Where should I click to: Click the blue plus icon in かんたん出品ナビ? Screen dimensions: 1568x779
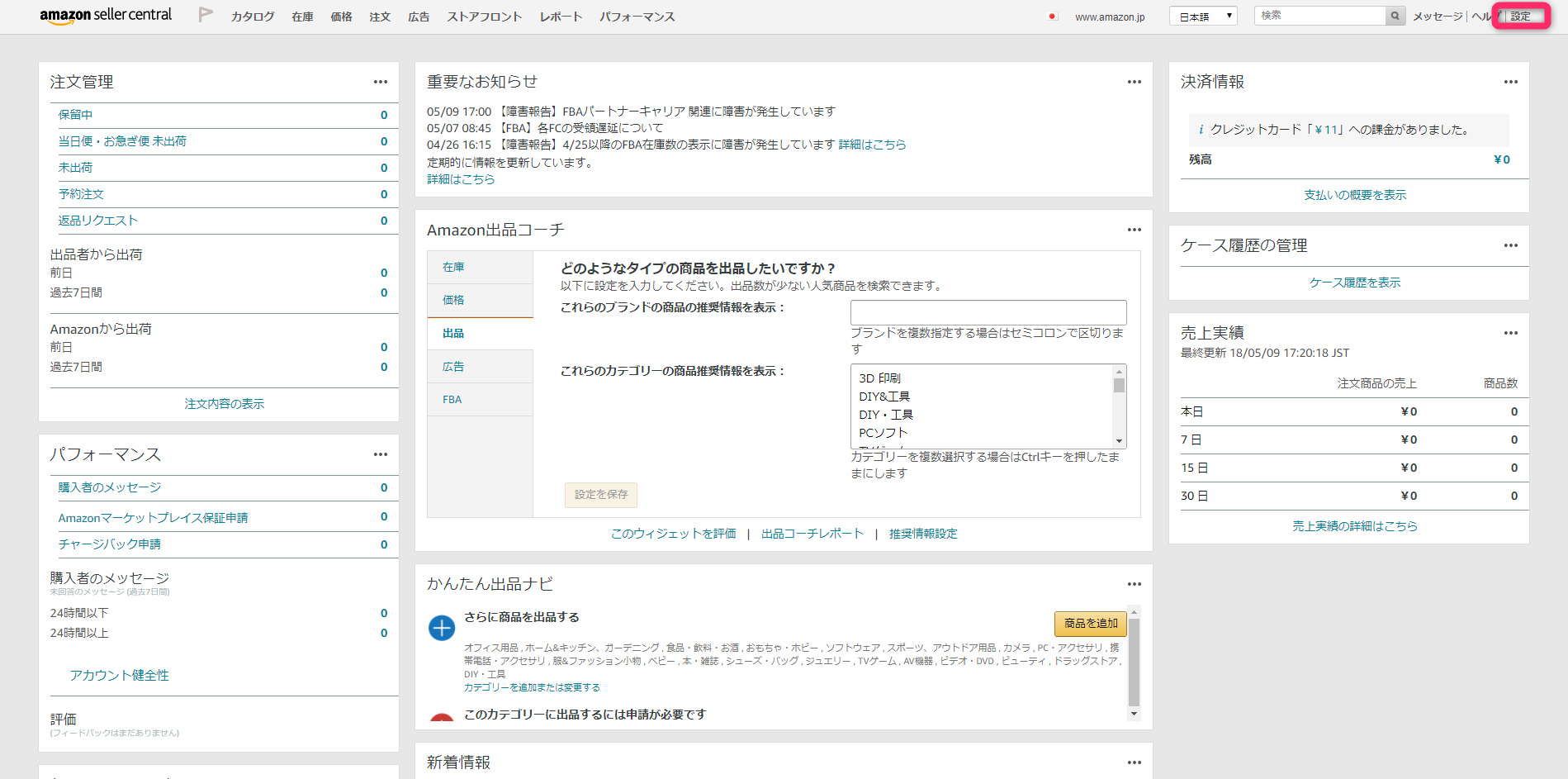tap(442, 629)
